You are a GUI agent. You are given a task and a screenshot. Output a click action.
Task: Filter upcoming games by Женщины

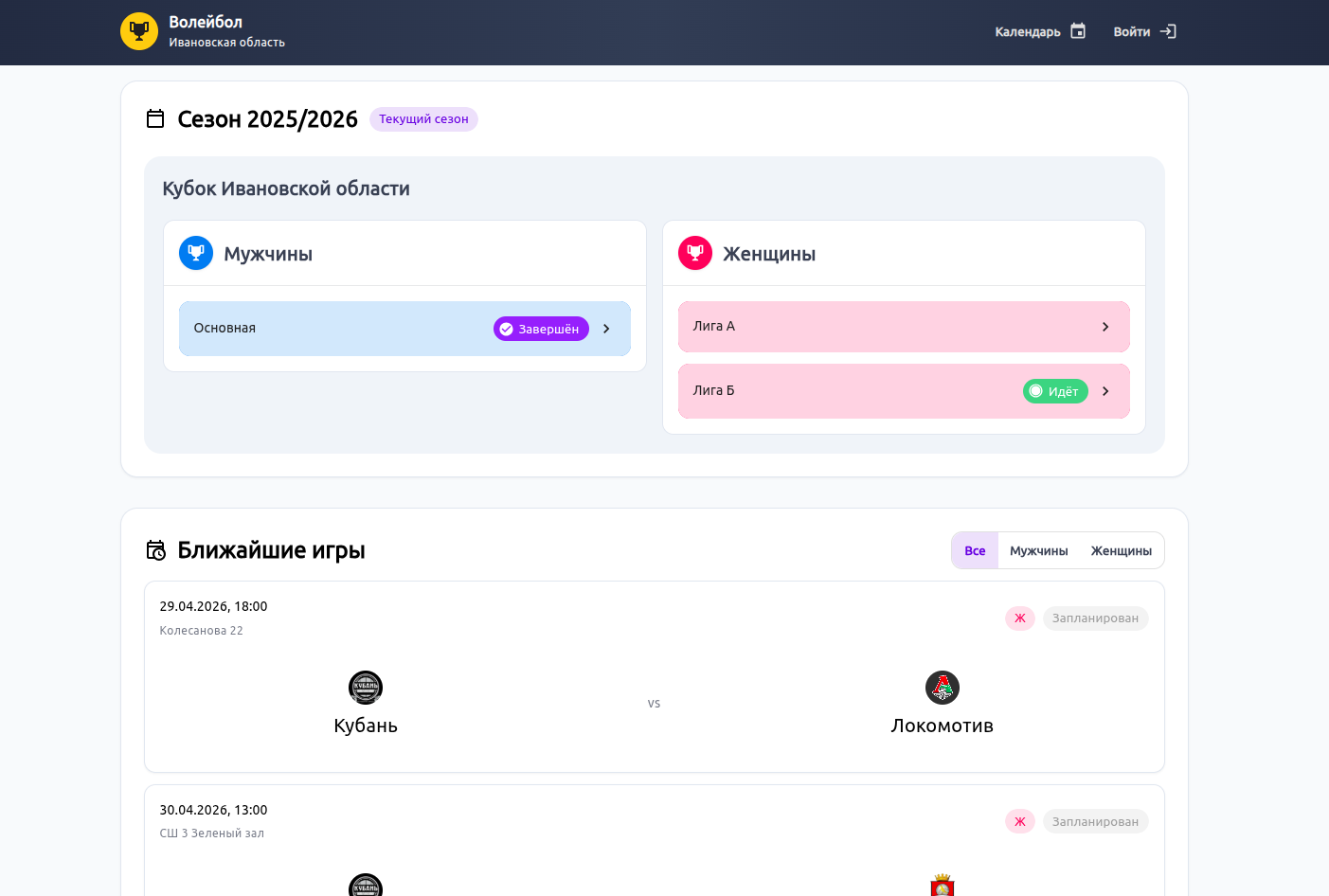pyautogui.click(x=1121, y=551)
